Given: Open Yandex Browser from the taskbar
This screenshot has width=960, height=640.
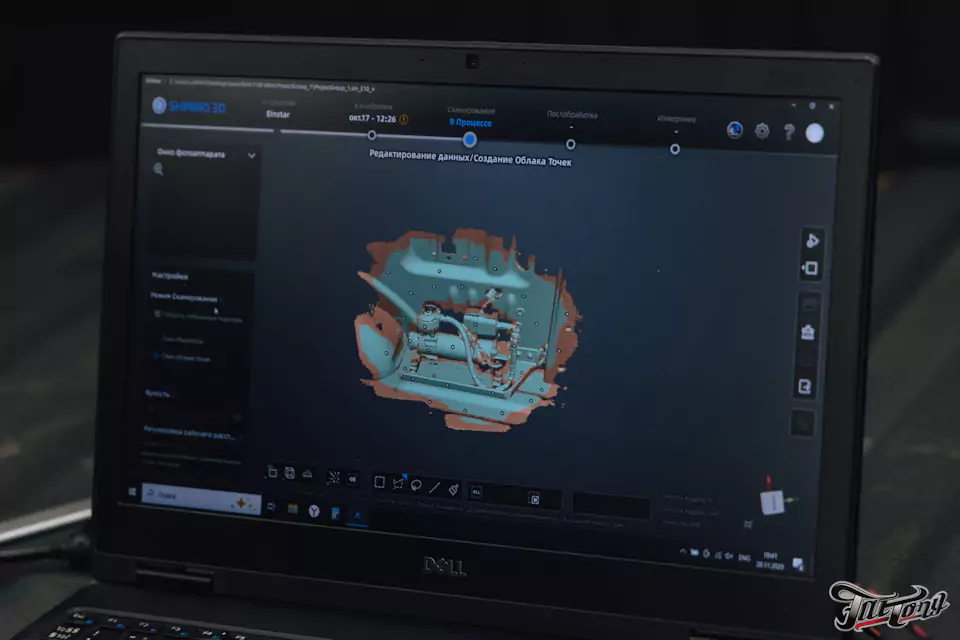Looking at the screenshot, I should (314, 511).
